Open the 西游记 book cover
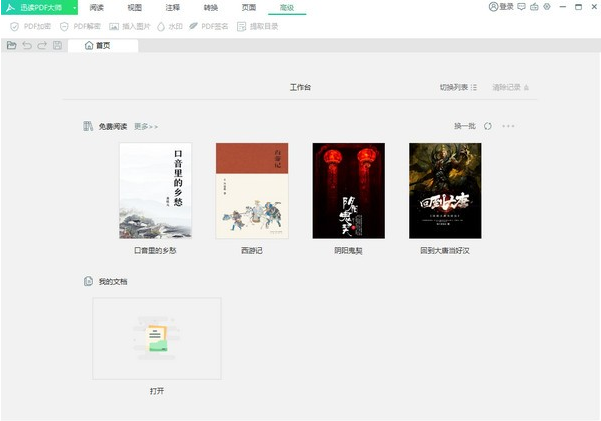Screen dimensions: 601x421 pyautogui.click(x=252, y=190)
